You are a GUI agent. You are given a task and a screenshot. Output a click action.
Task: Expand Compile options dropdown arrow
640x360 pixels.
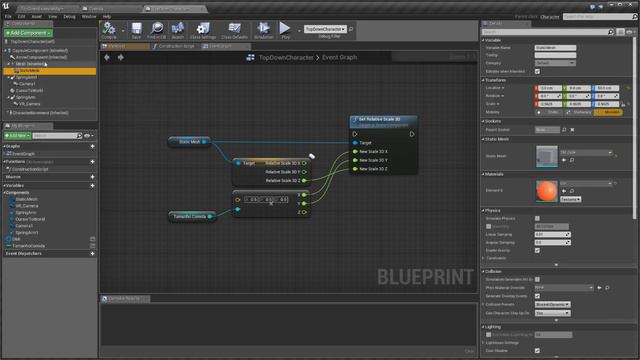[x=123, y=31]
